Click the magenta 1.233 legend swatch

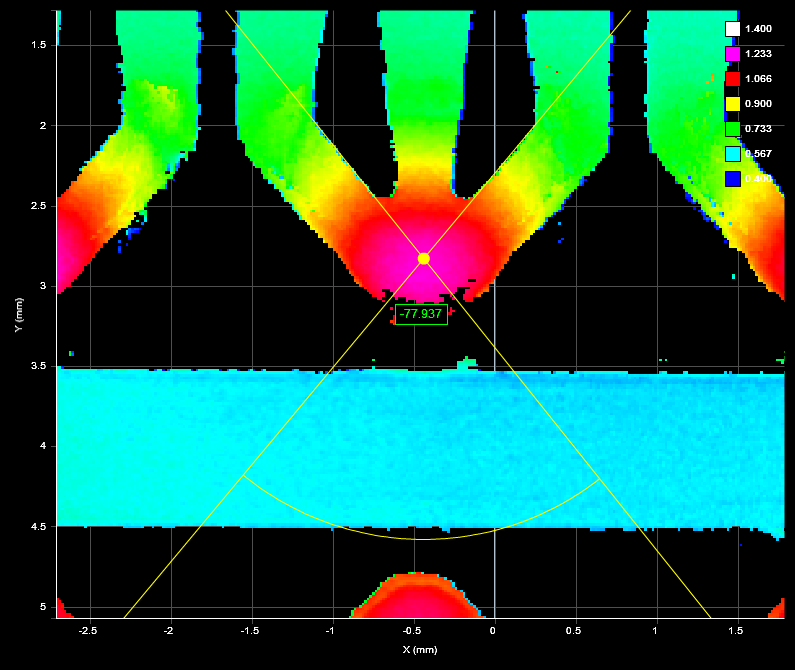click(733, 54)
